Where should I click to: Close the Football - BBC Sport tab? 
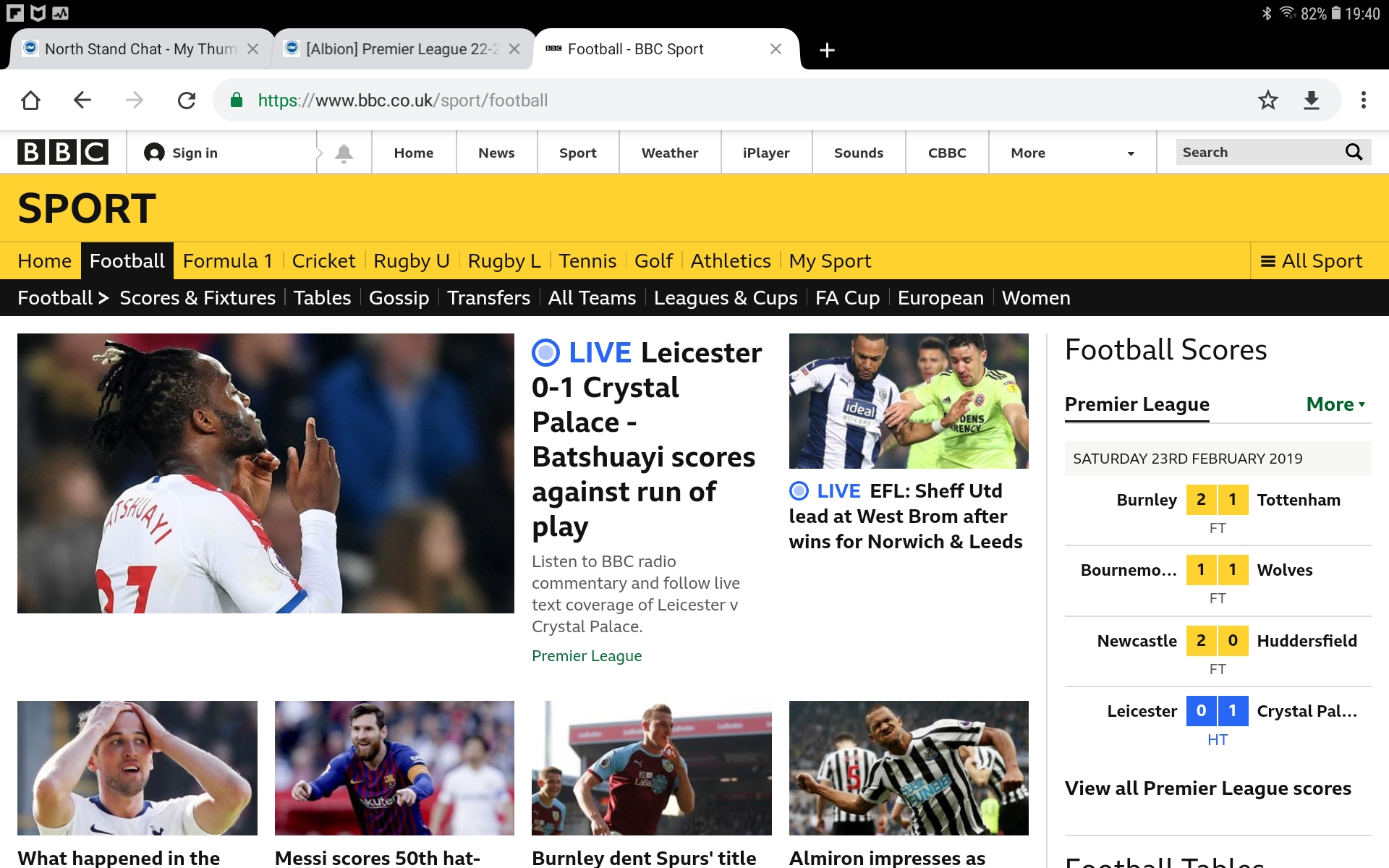[x=776, y=48]
